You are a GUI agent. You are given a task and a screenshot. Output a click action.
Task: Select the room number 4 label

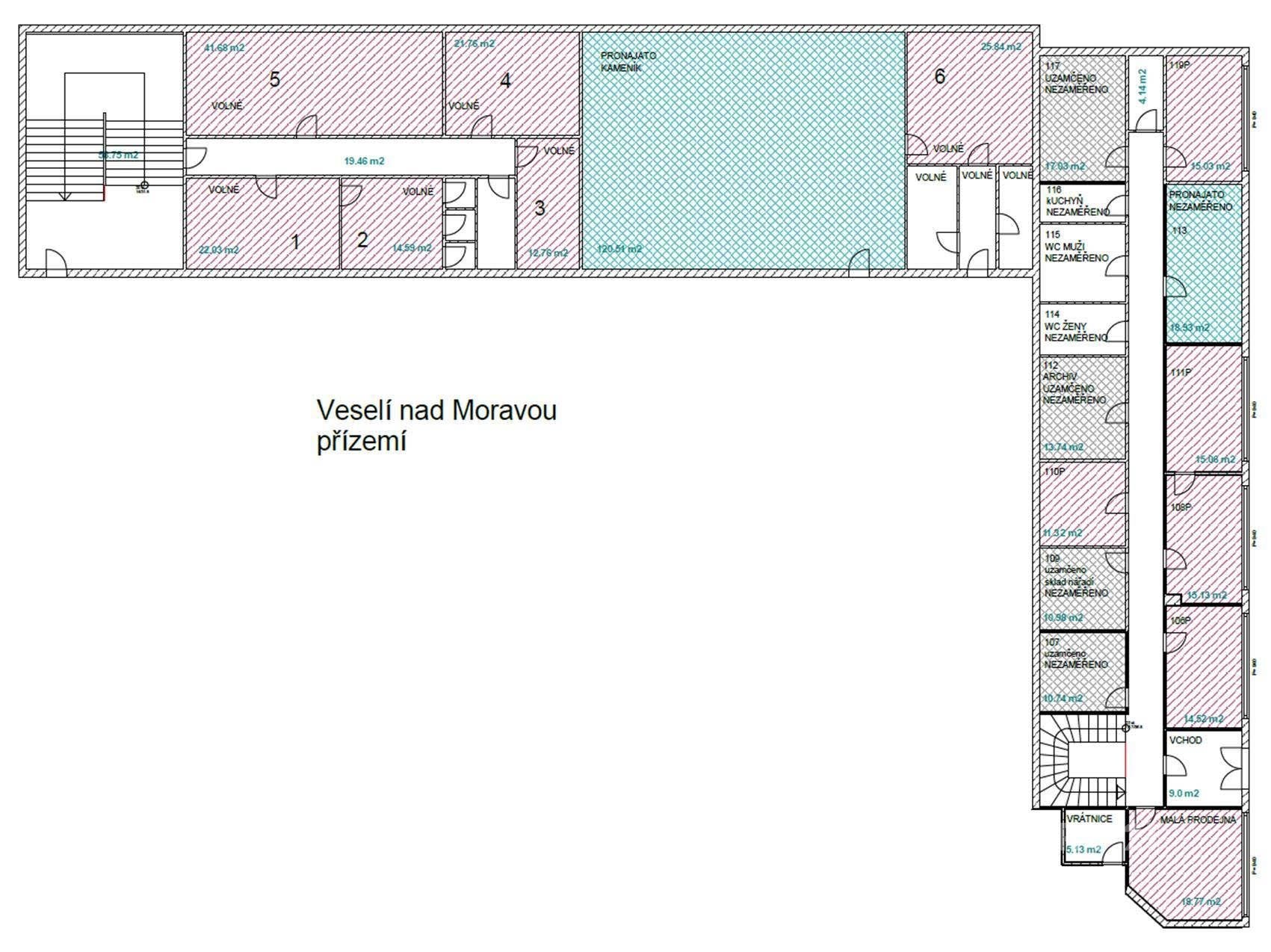click(505, 81)
